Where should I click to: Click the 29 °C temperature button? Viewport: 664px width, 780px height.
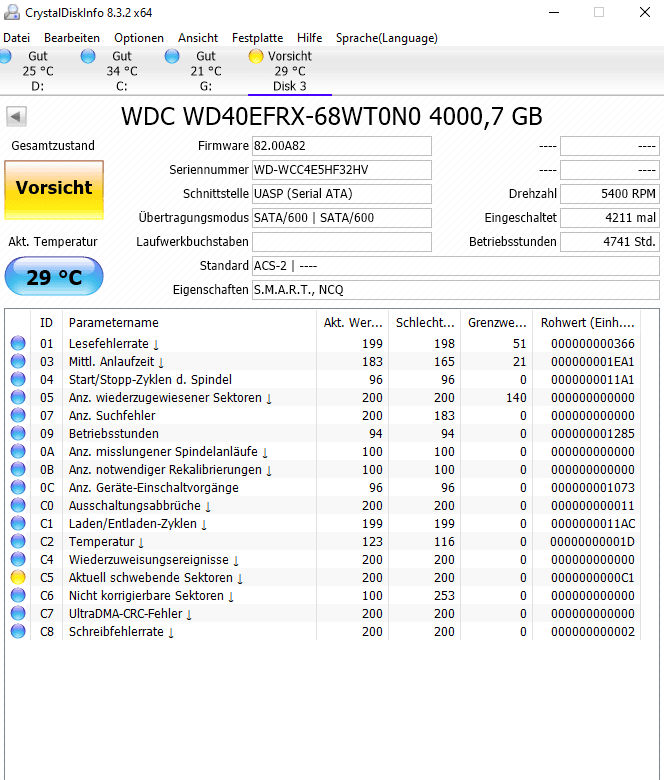pyautogui.click(x=54, y=276)
